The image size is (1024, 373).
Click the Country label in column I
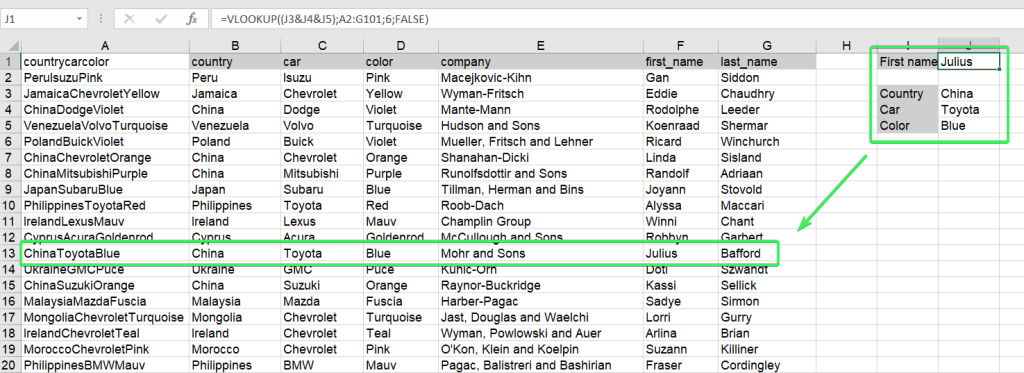pos(908,93)
